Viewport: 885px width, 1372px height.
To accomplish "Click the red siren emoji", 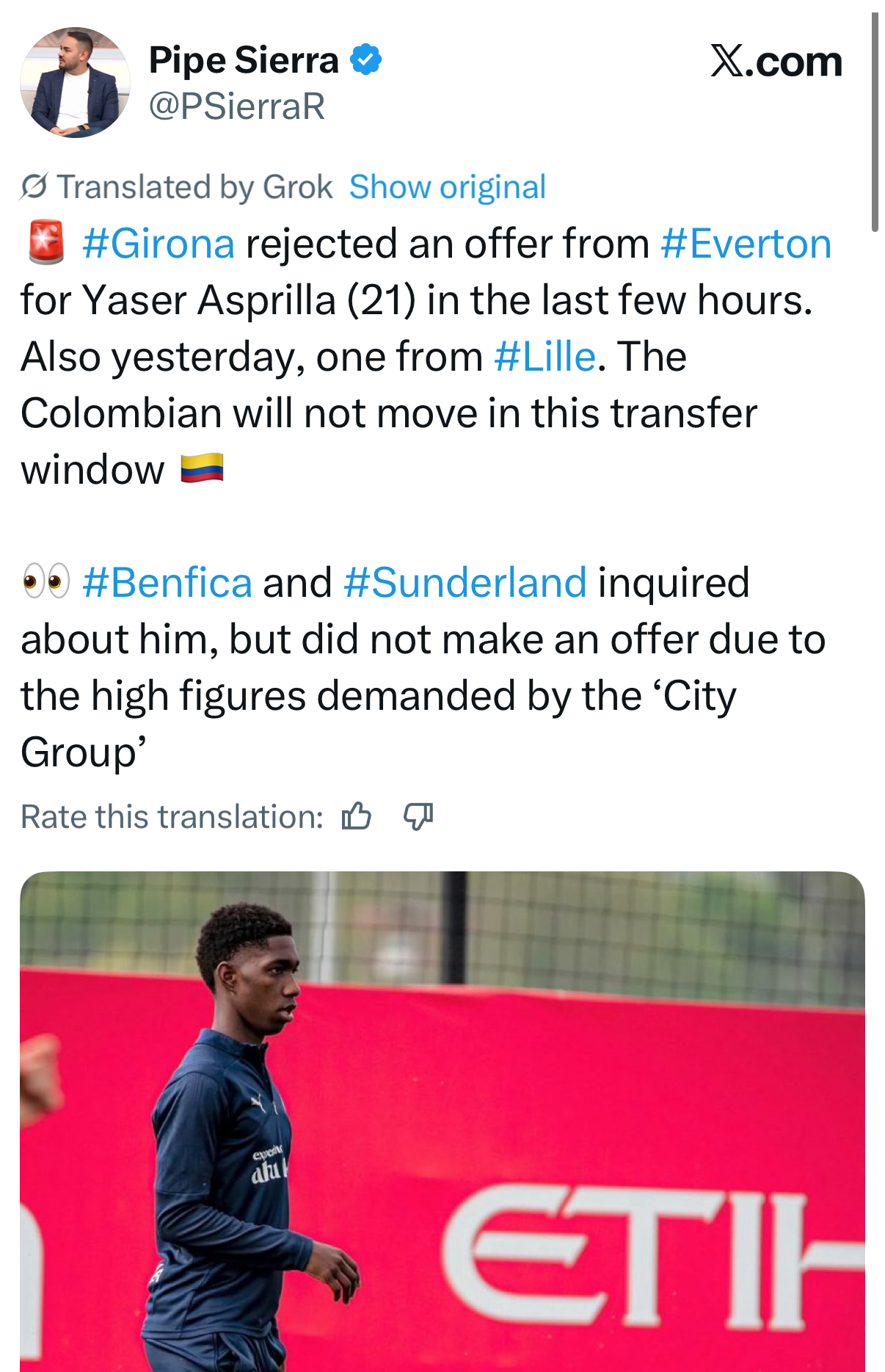I will coord(45,243).
